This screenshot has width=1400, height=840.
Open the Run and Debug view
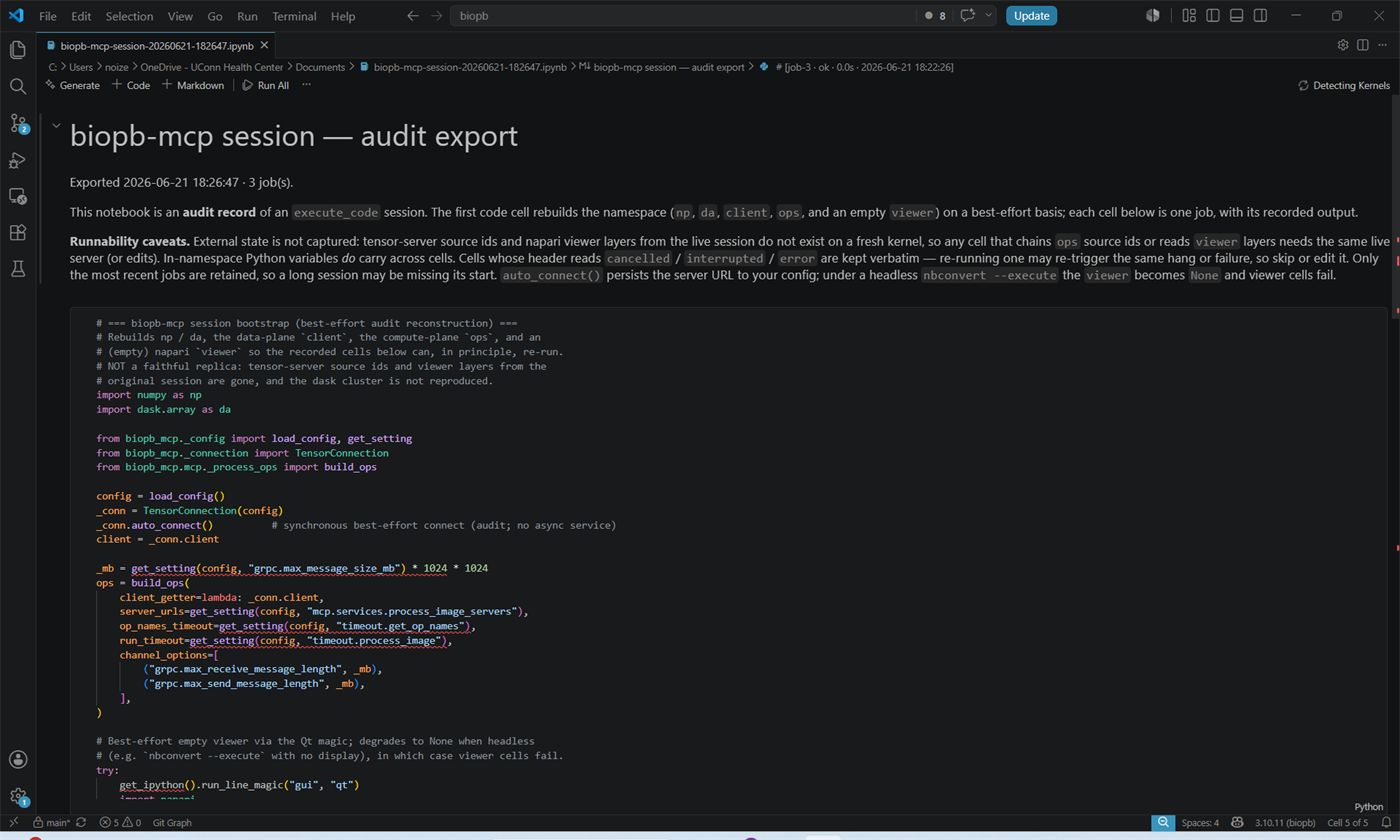(18, 160)
